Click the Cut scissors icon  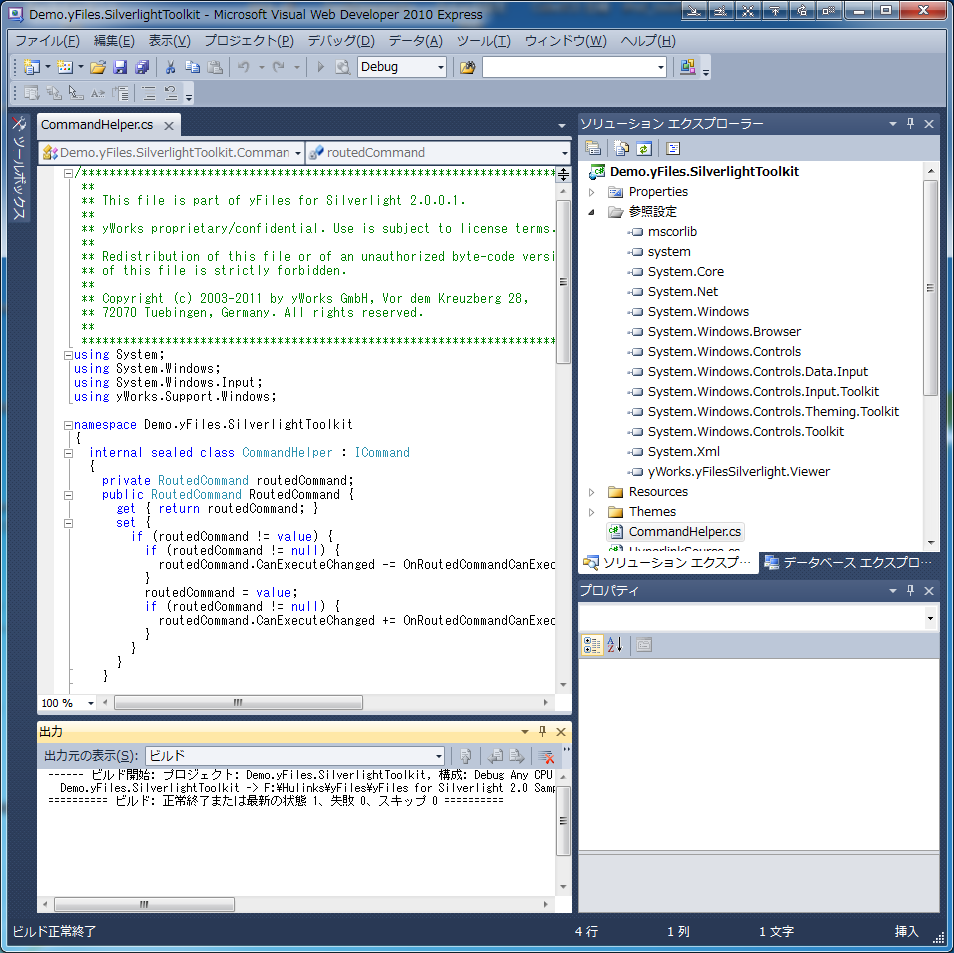pos(170,67)
